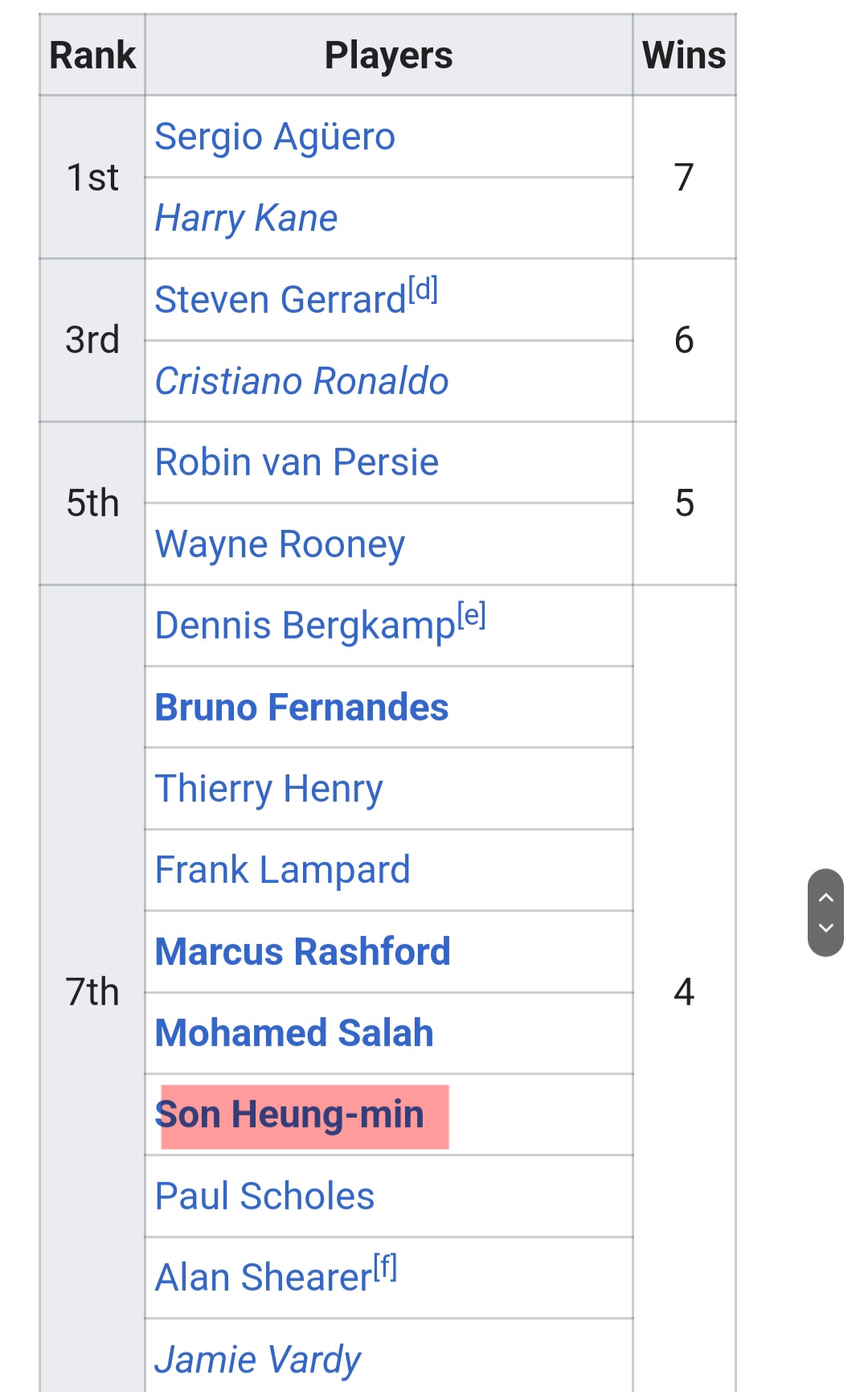The height and width of the screenshot is (1392, 868).
Task: Open the Marcus Rashford link
Action: click(302, 952)
